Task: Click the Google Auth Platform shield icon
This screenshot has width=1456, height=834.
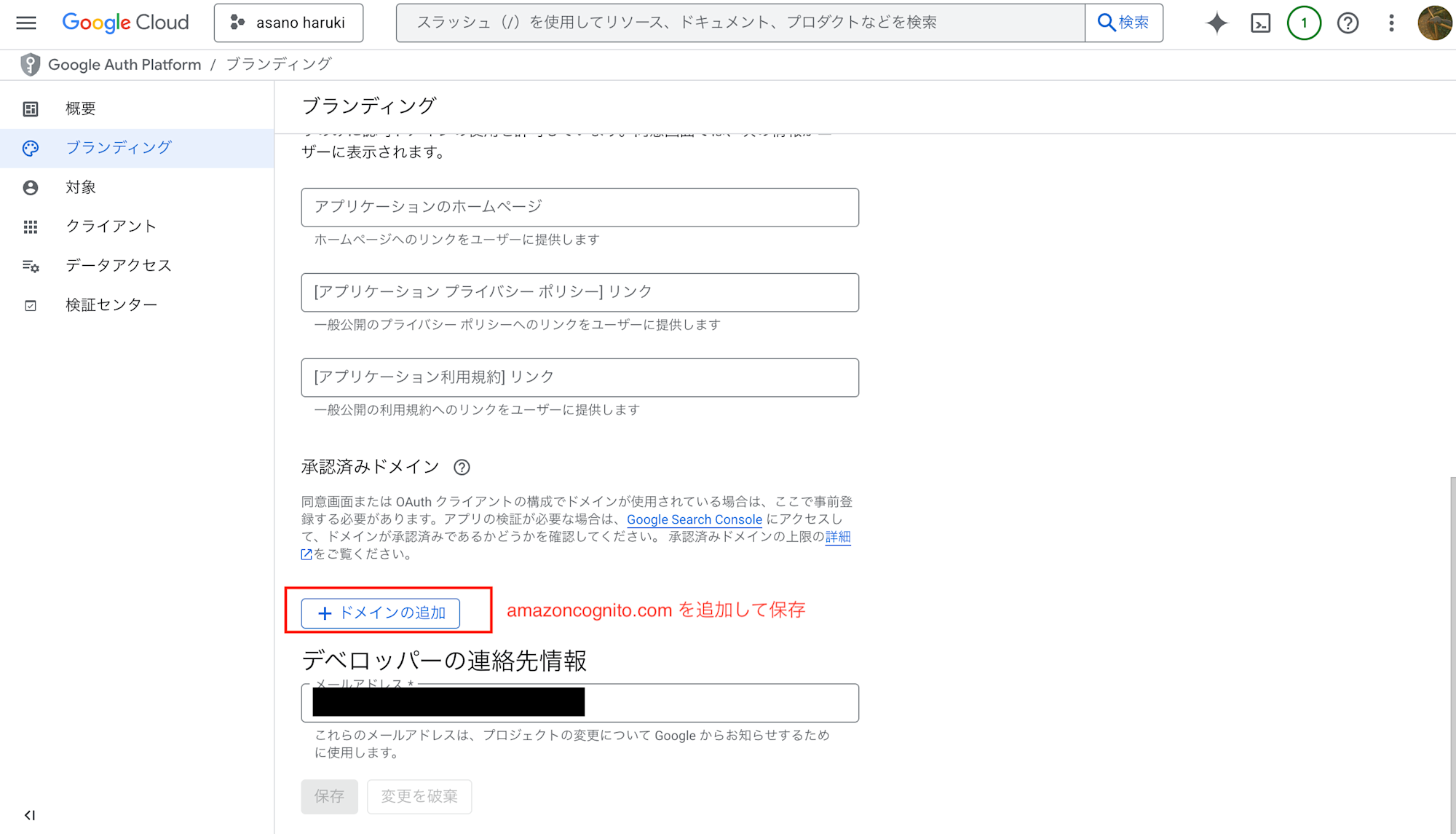Action: click(x=30, y=65)
